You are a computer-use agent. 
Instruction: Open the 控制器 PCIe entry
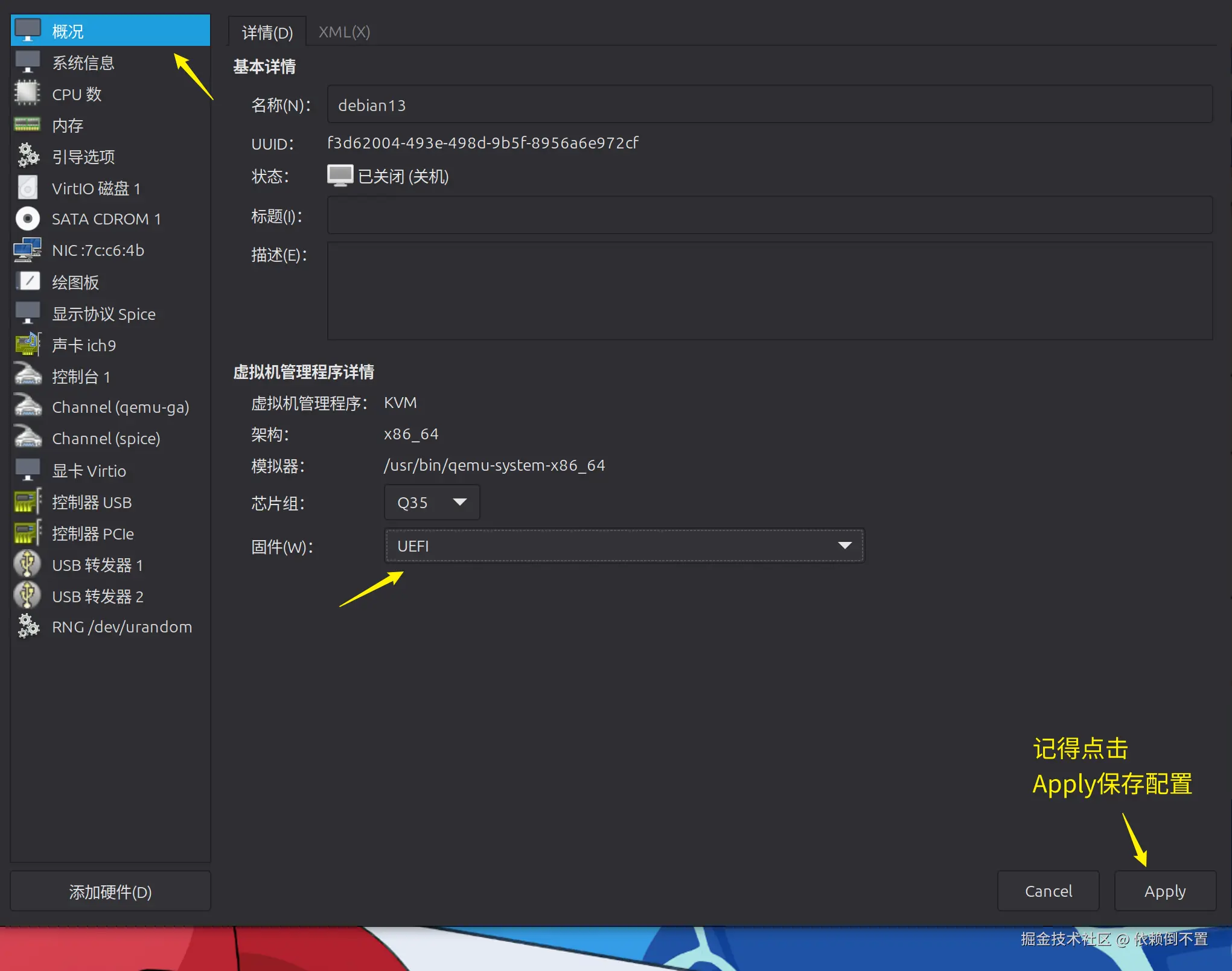(x=92, y=533)
